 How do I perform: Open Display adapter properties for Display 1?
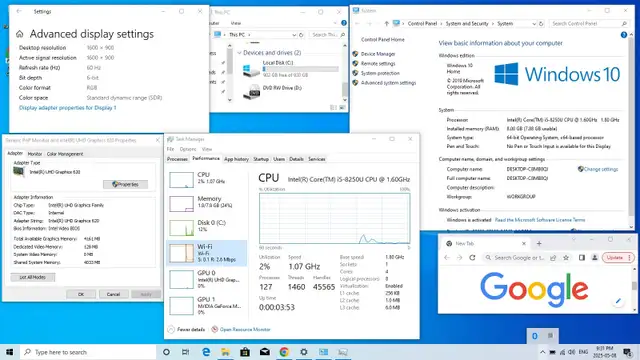pos(68,108)
